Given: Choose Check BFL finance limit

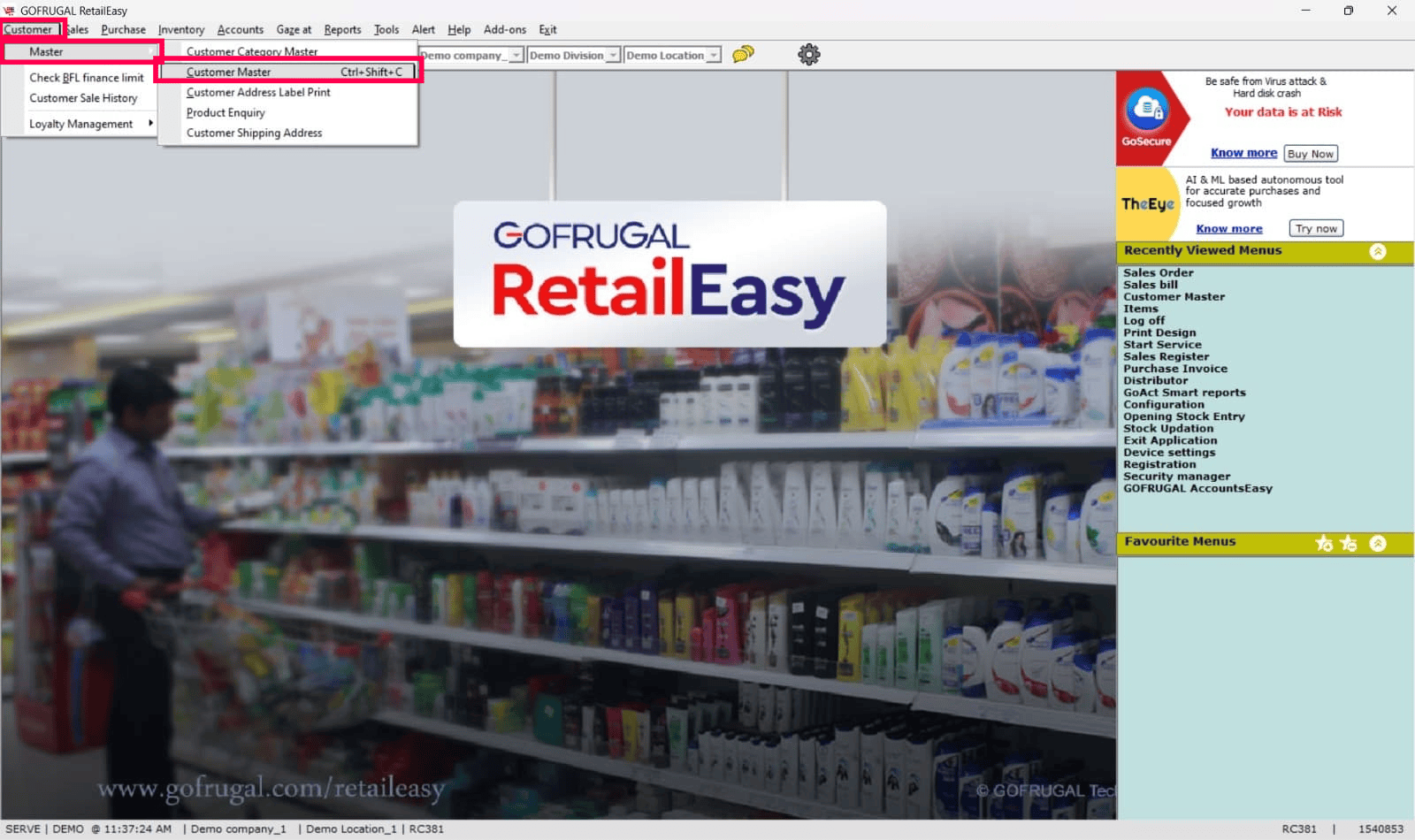Looking at the screenshot, I should coord(87,77).
